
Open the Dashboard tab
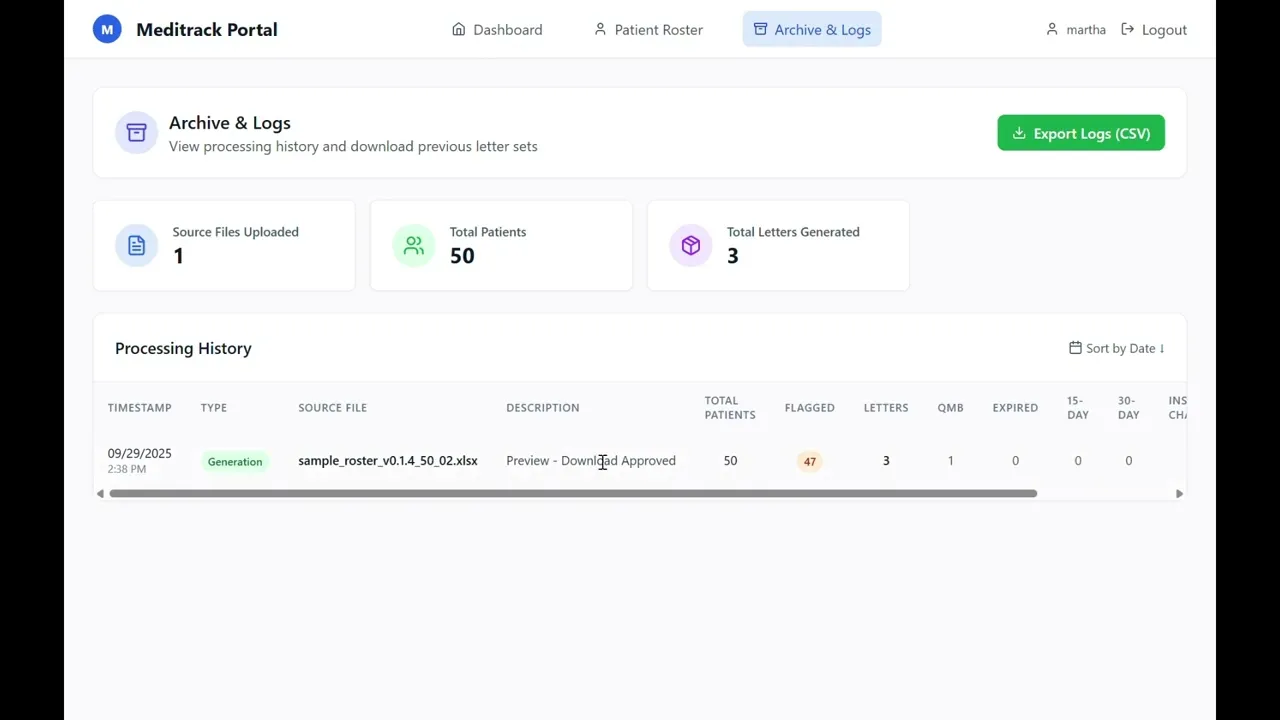point(497,30)
